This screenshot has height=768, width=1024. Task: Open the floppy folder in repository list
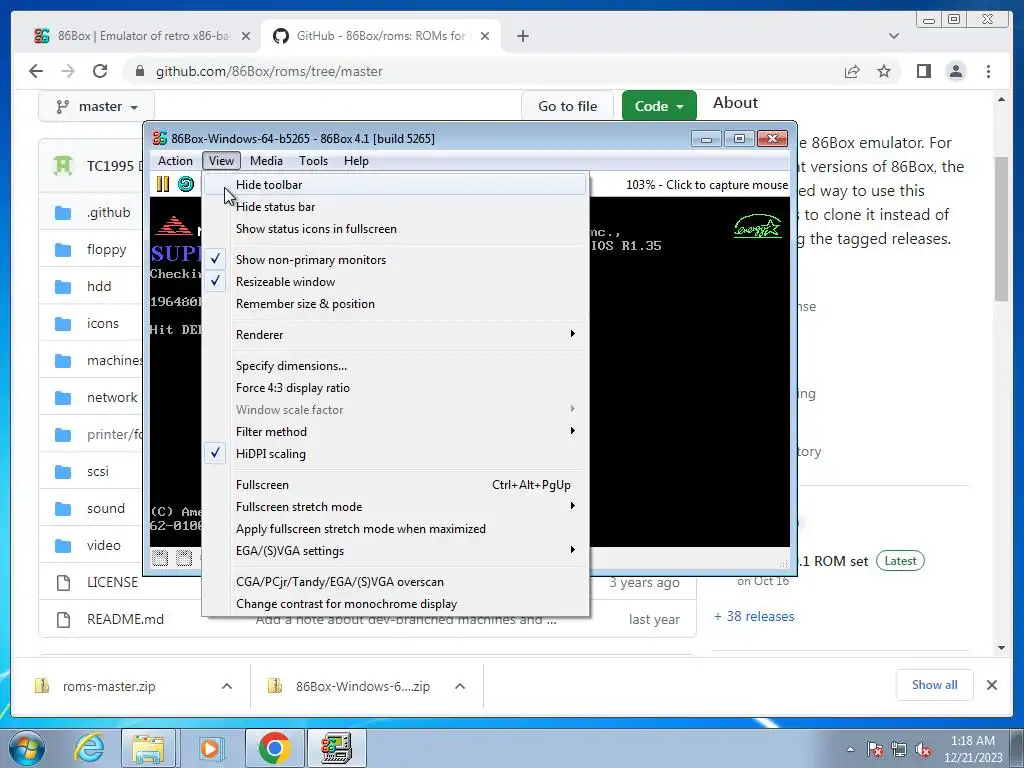[x=106, y=249]
